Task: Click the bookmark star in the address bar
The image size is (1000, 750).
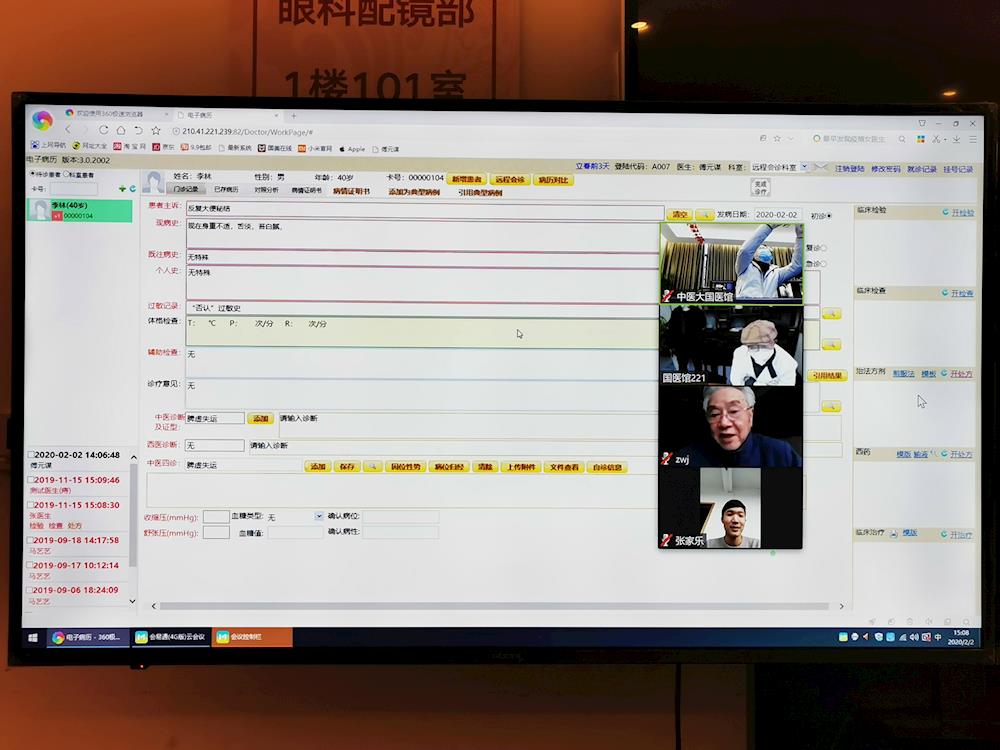Action: coord(156,130)
